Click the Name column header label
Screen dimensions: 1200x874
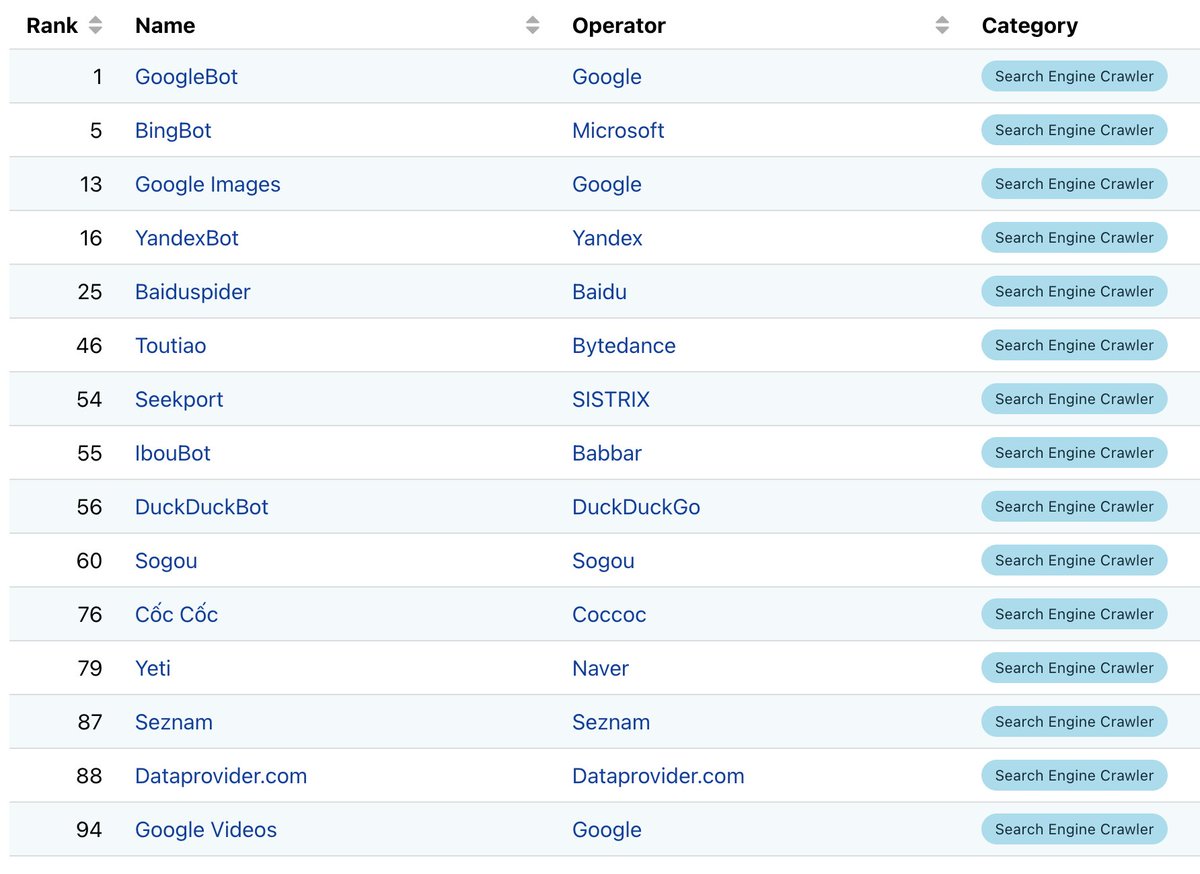(165, 26)
